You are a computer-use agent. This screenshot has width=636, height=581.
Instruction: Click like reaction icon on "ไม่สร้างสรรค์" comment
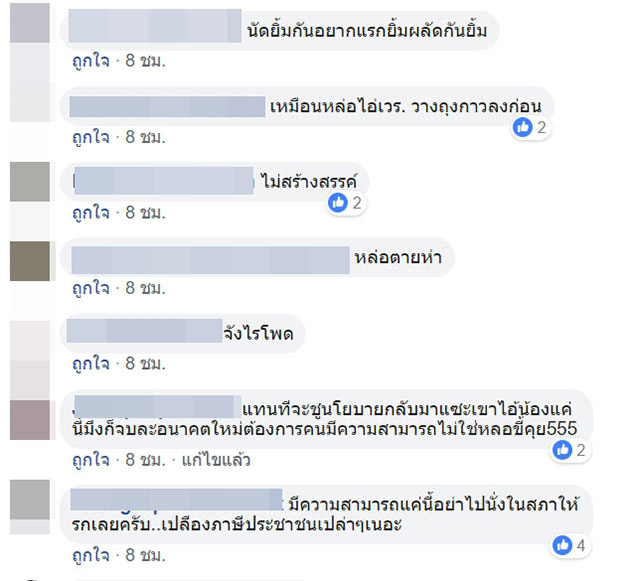[x=338, y=202]
